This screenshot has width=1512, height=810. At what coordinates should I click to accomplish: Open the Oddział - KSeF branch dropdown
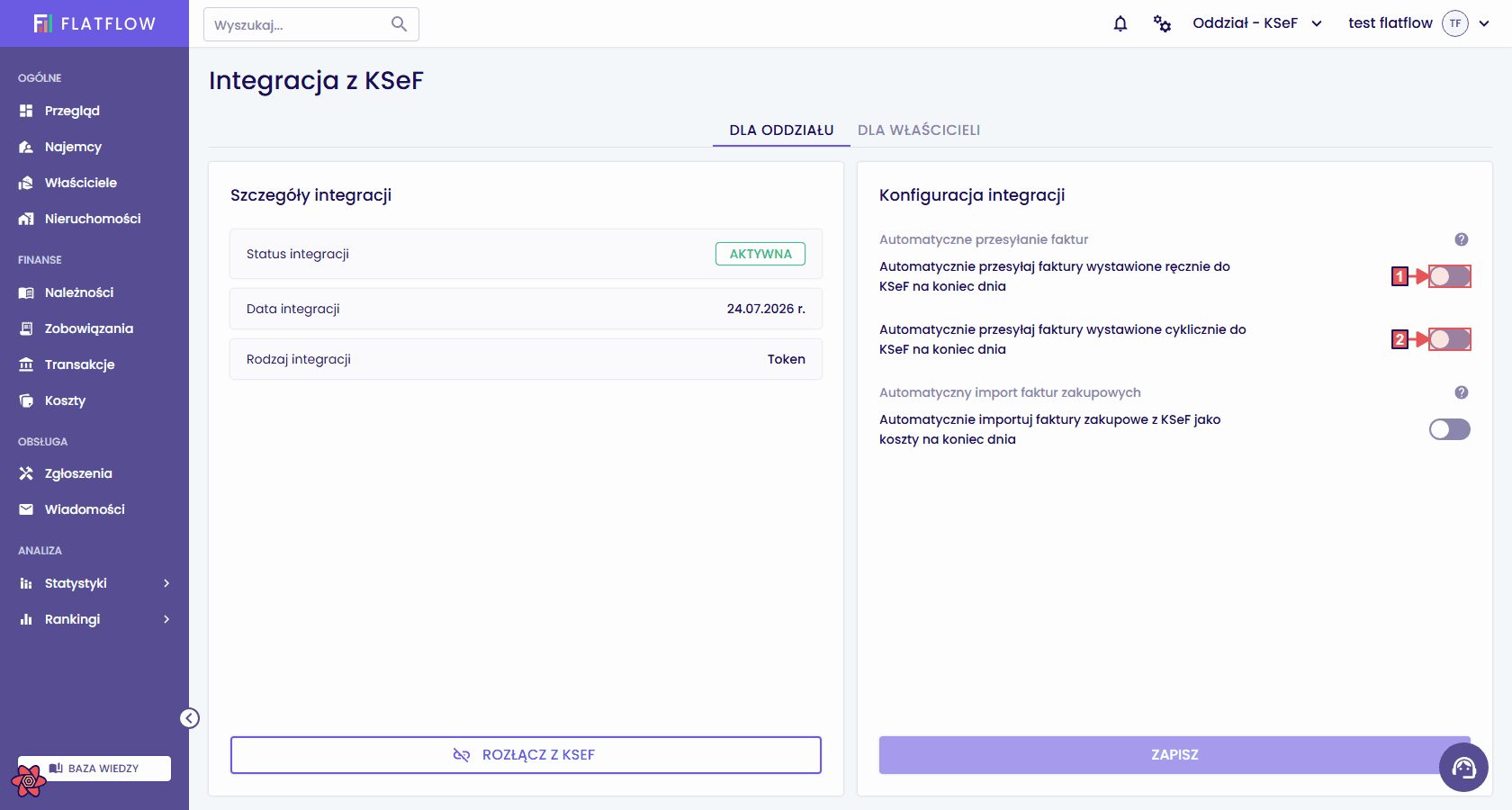pos(1257,23)
